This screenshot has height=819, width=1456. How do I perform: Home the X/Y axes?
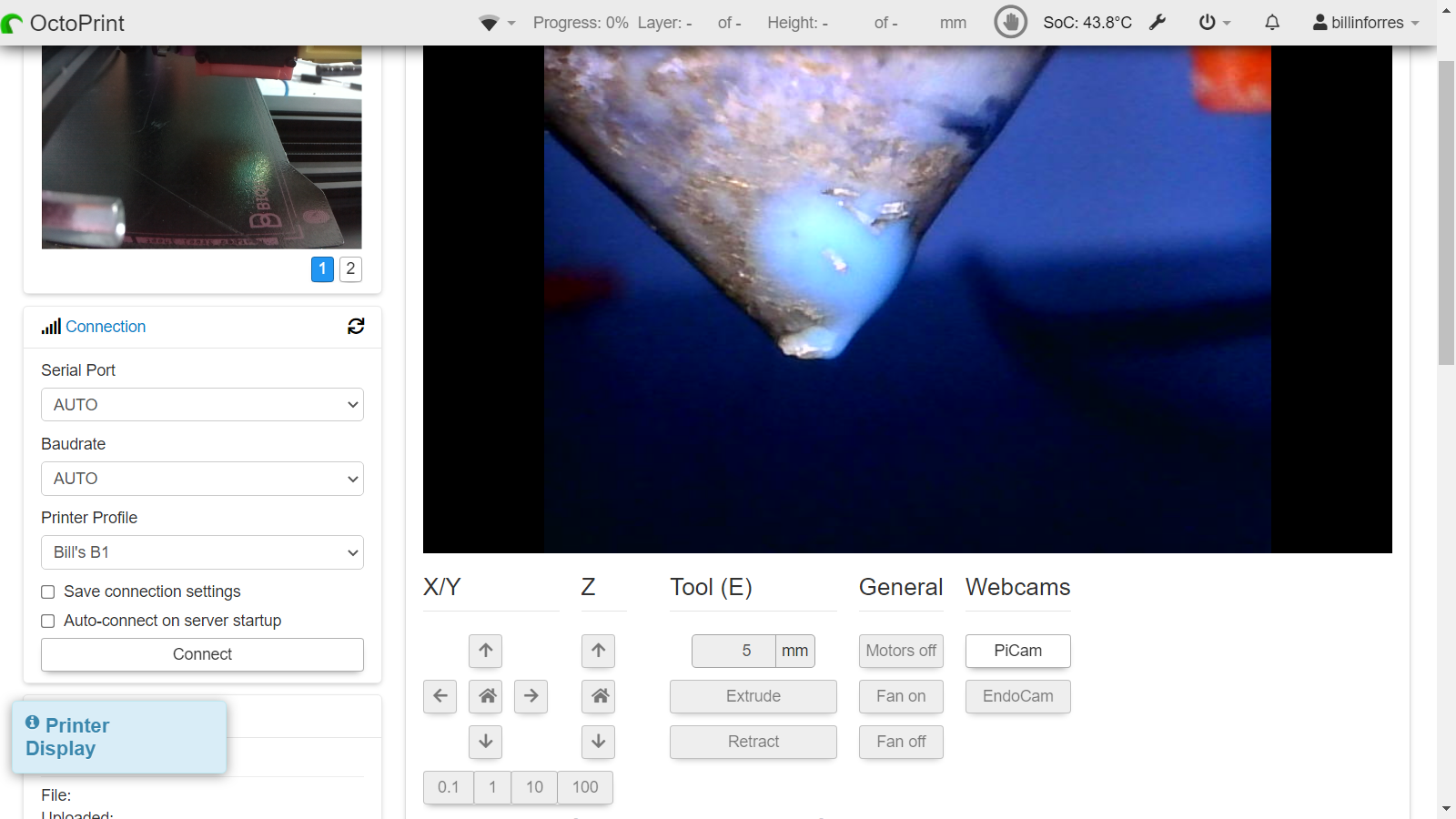pyautogui.click(x=486, y=696)
